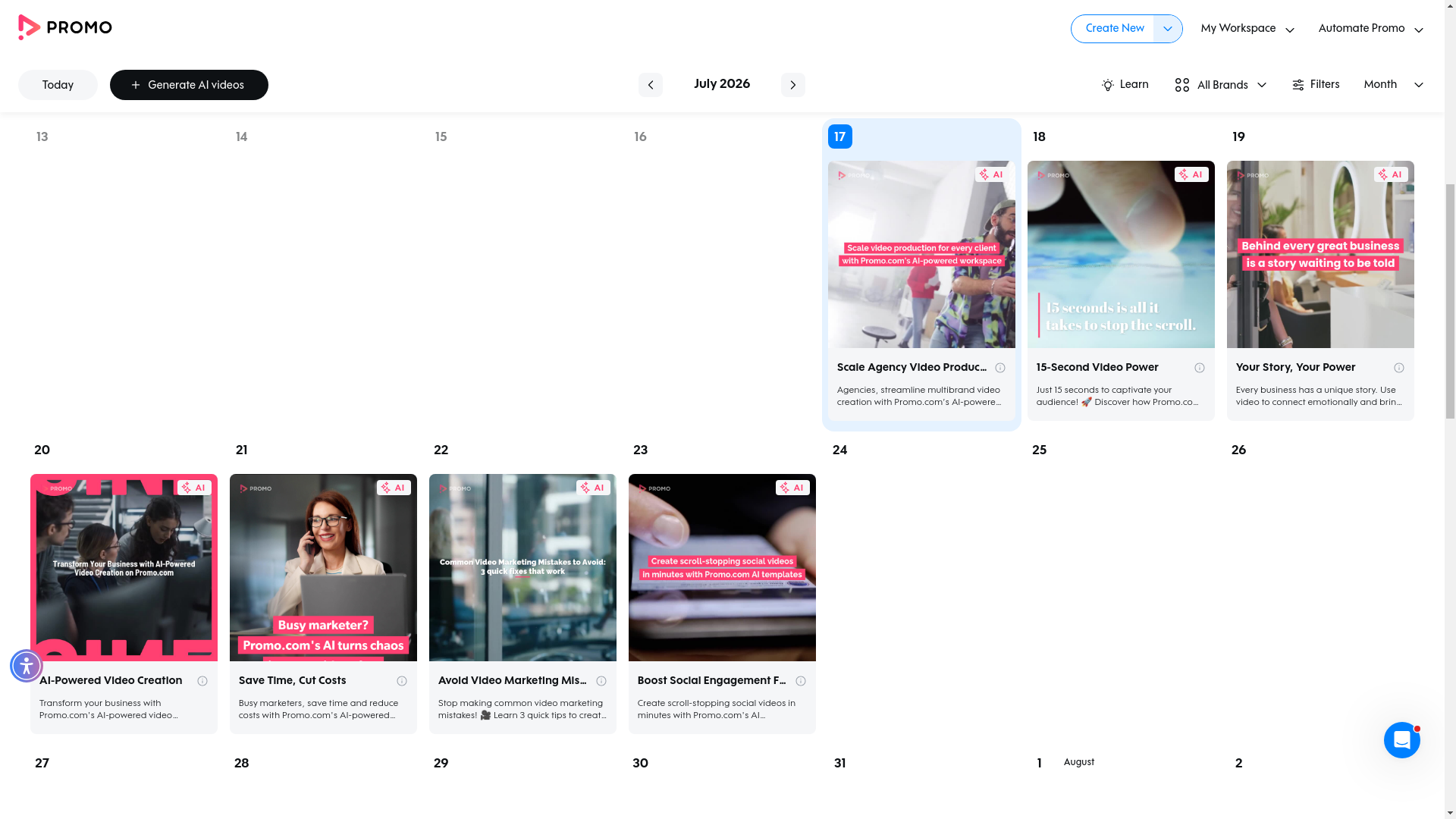Click the Your Story, Your Power title
Image resolution: width=1456 pixels, height=819 pixels.
(x=1295, y=368)
